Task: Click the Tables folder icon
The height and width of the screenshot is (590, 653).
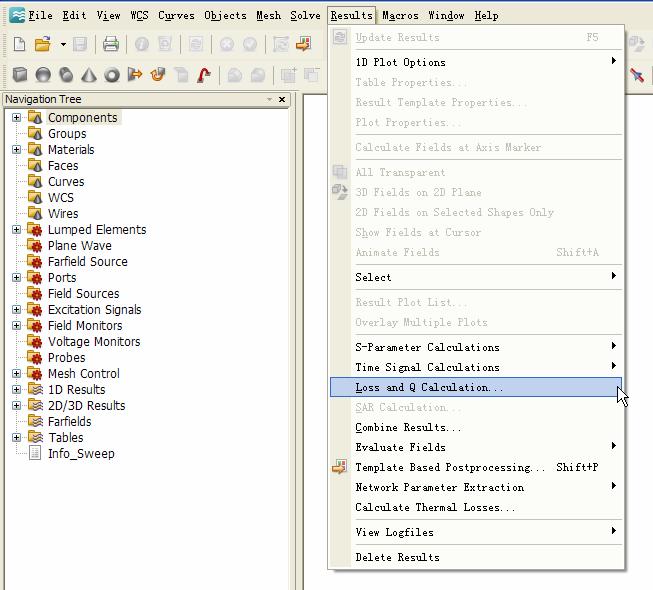Action: (x=35, y=437)
